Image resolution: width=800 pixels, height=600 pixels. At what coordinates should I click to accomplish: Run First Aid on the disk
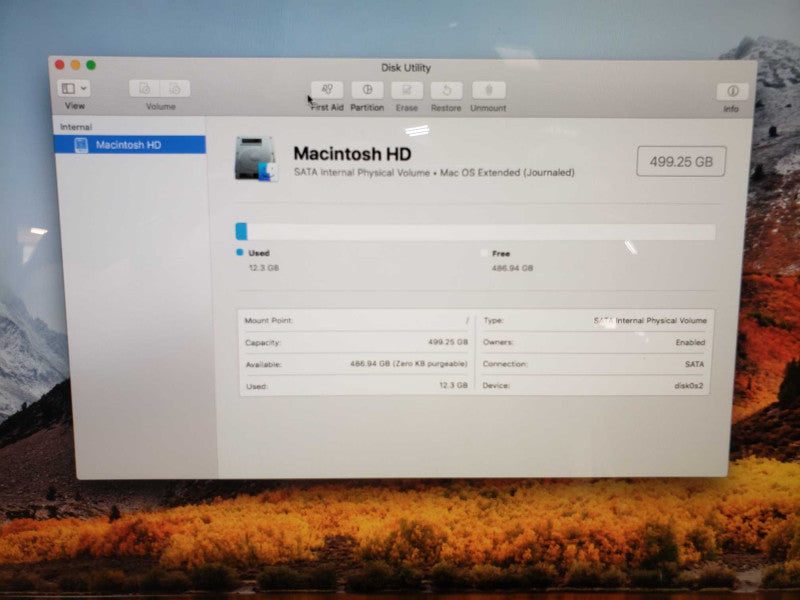click(327, 90)
